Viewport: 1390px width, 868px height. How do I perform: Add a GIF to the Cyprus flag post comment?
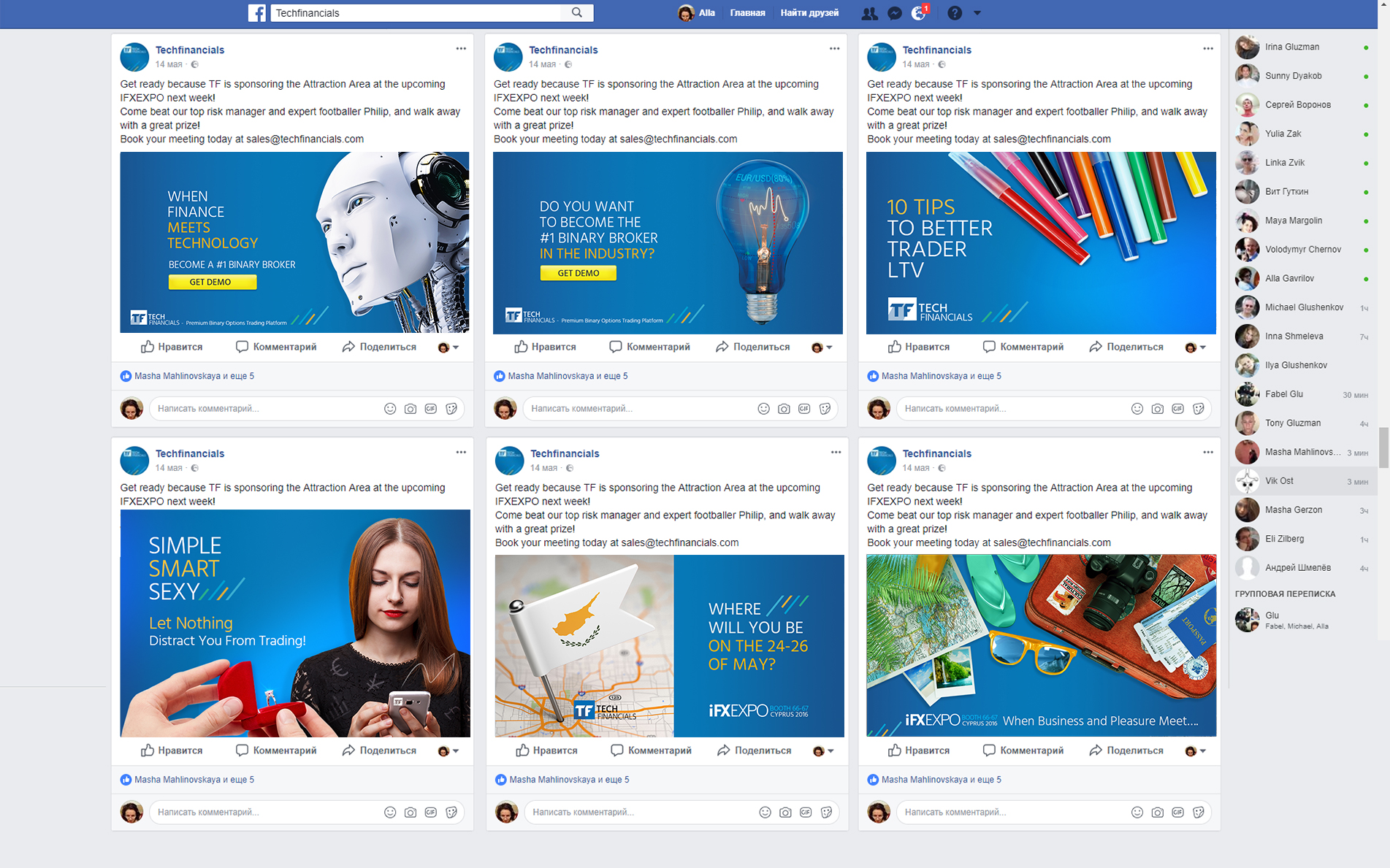coord(806,813)
